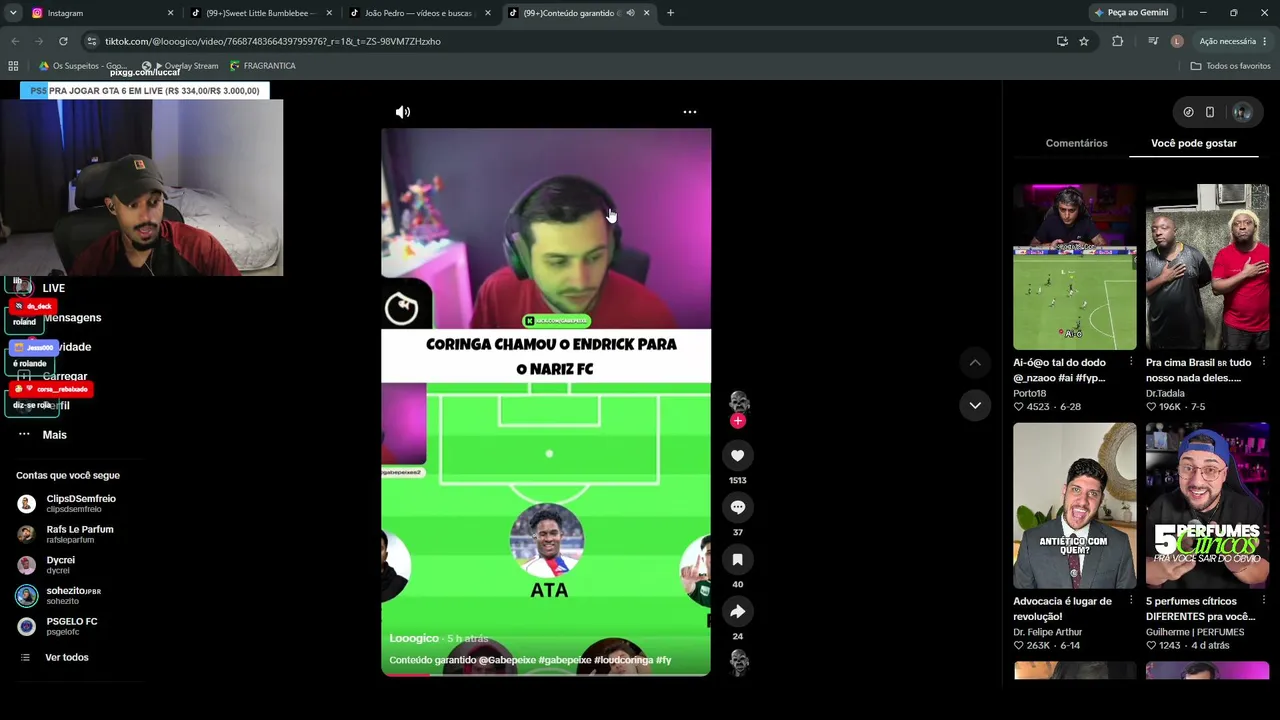Reload the current page
The width and height of the screenshot is (1280, 720).
coord(63,41)
